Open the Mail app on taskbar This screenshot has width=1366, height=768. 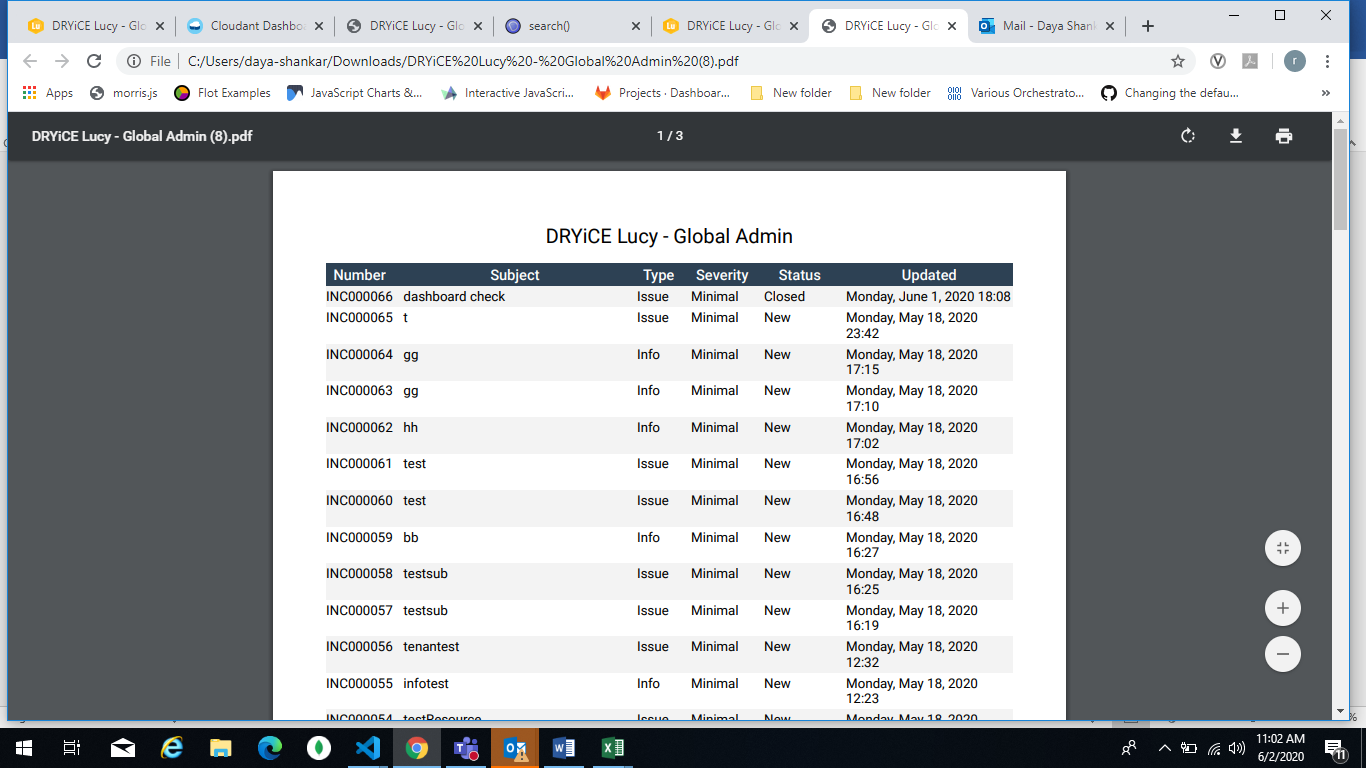tap(123, 748)
